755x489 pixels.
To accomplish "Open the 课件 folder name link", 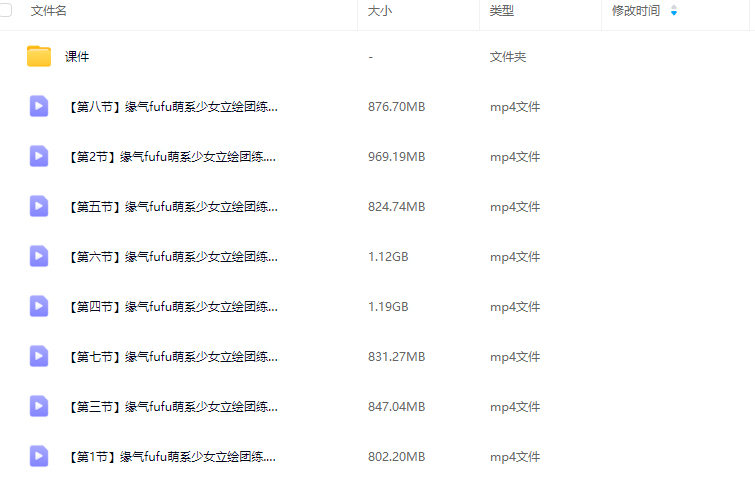I will pos(77,57).
